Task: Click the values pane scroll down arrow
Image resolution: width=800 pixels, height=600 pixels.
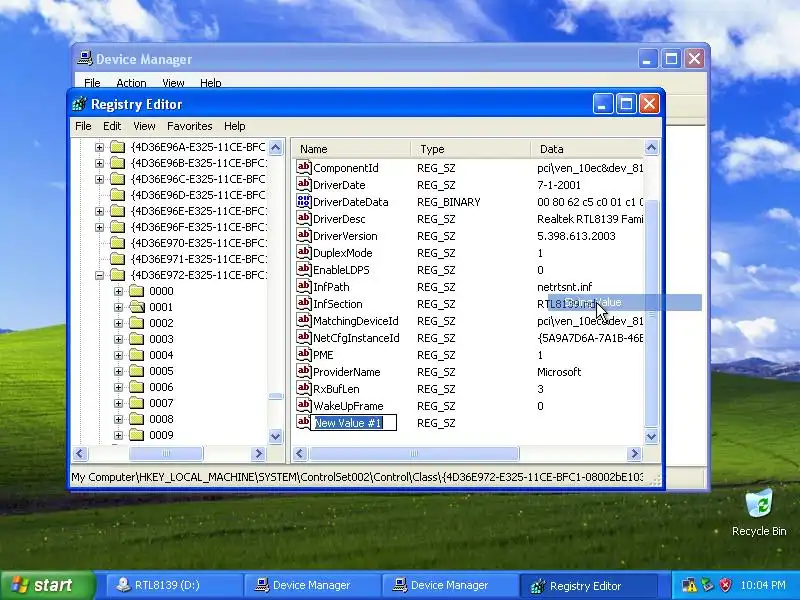Action: [x=652, y=436]
